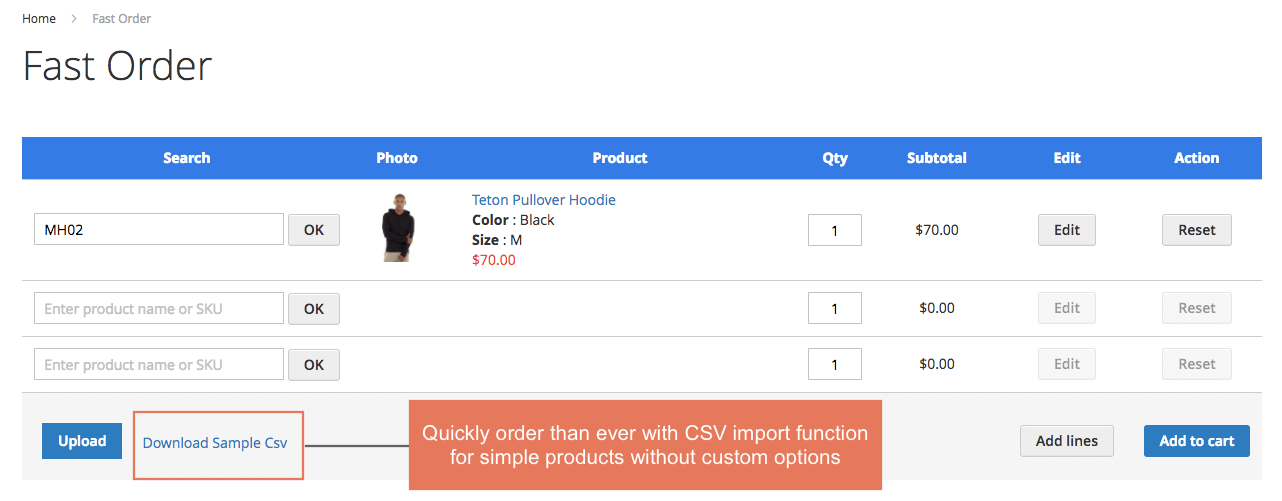1282x501 pixels.
Task: Download the sample CSV file
Action: pyautogui.click(x=215, y=443)
